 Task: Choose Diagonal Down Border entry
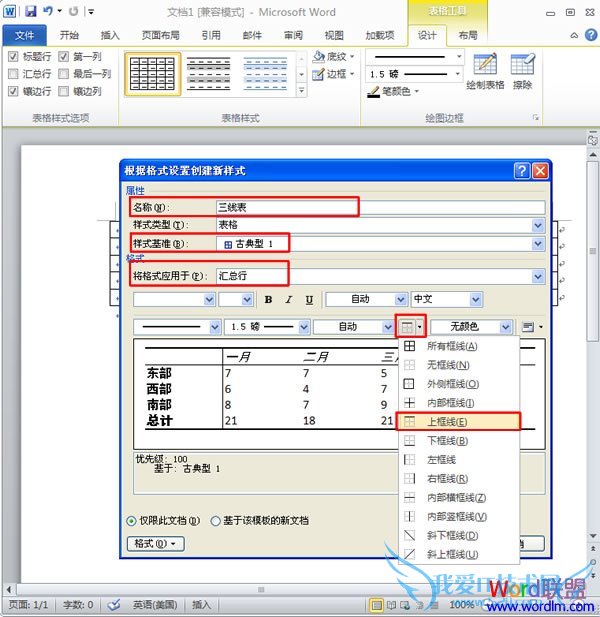pyautogui.click(x=459, y=536)
